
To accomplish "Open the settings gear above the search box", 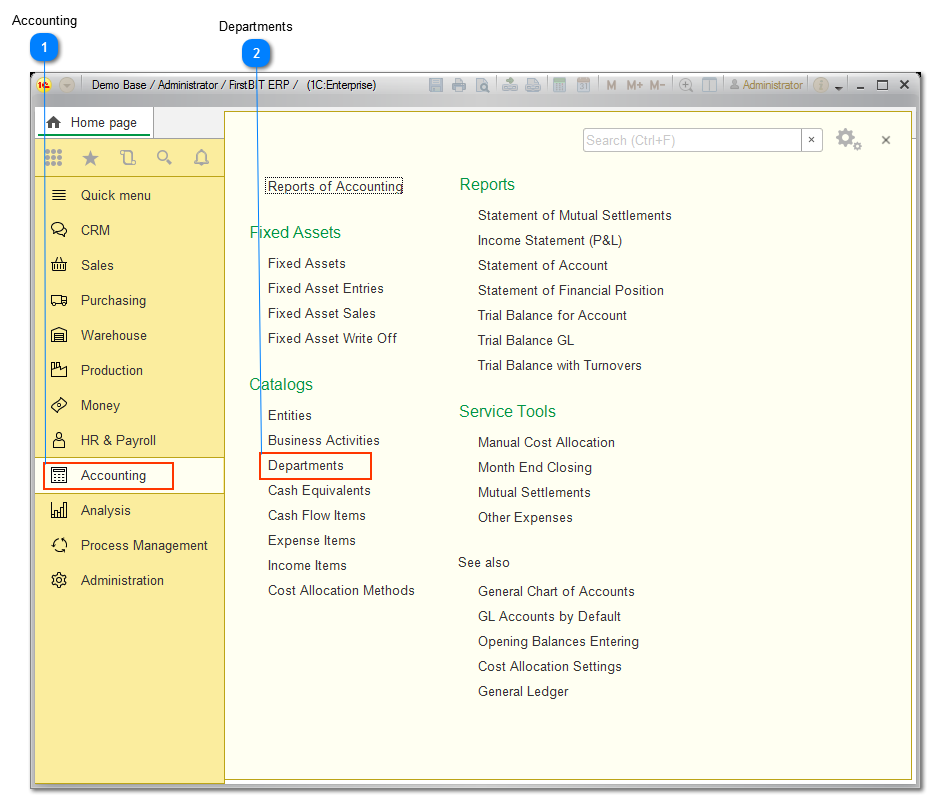I will click(x=847, y=140).
